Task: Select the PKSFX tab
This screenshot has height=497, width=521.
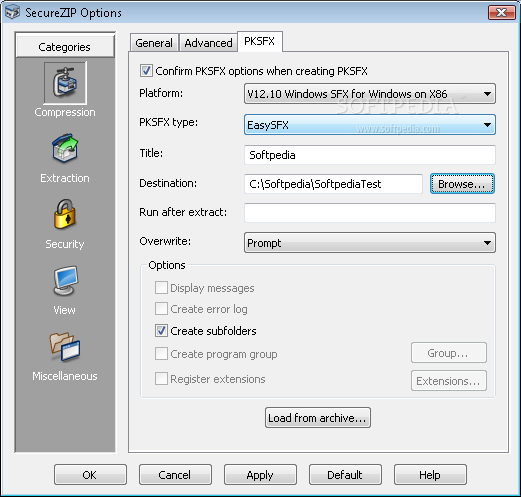Action: coord(259,41)
